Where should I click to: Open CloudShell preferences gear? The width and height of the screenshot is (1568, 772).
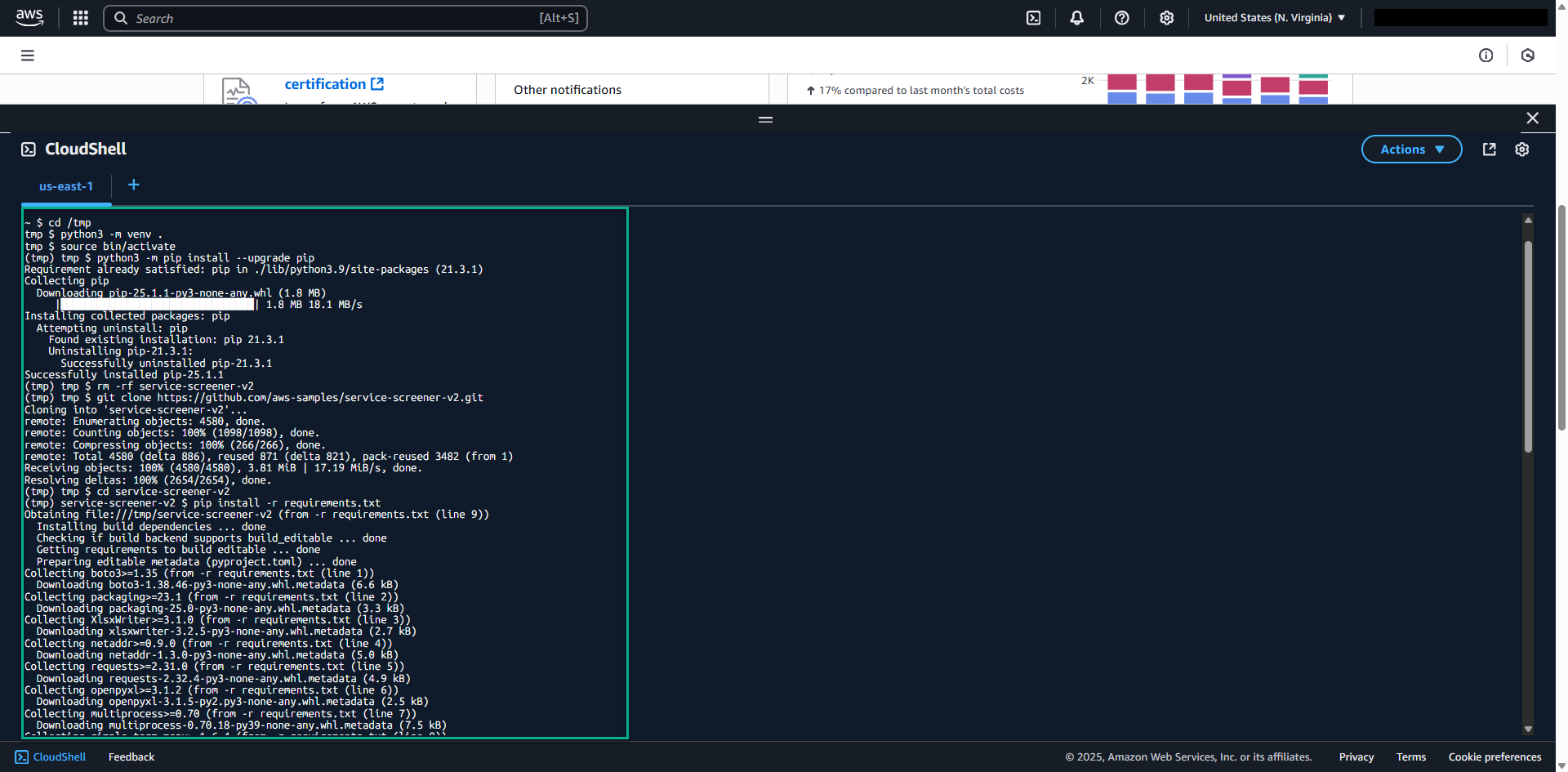pos(1522,149)
